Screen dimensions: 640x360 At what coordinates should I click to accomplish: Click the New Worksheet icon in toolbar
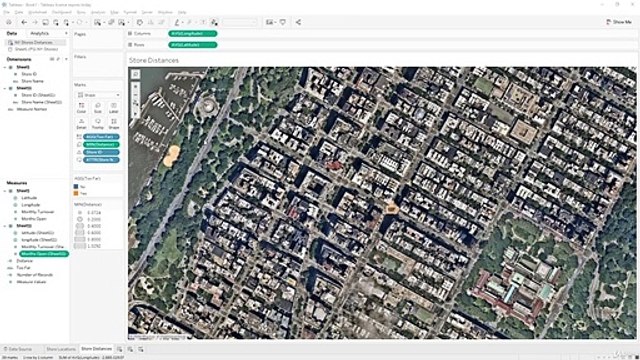pos(97,22)
